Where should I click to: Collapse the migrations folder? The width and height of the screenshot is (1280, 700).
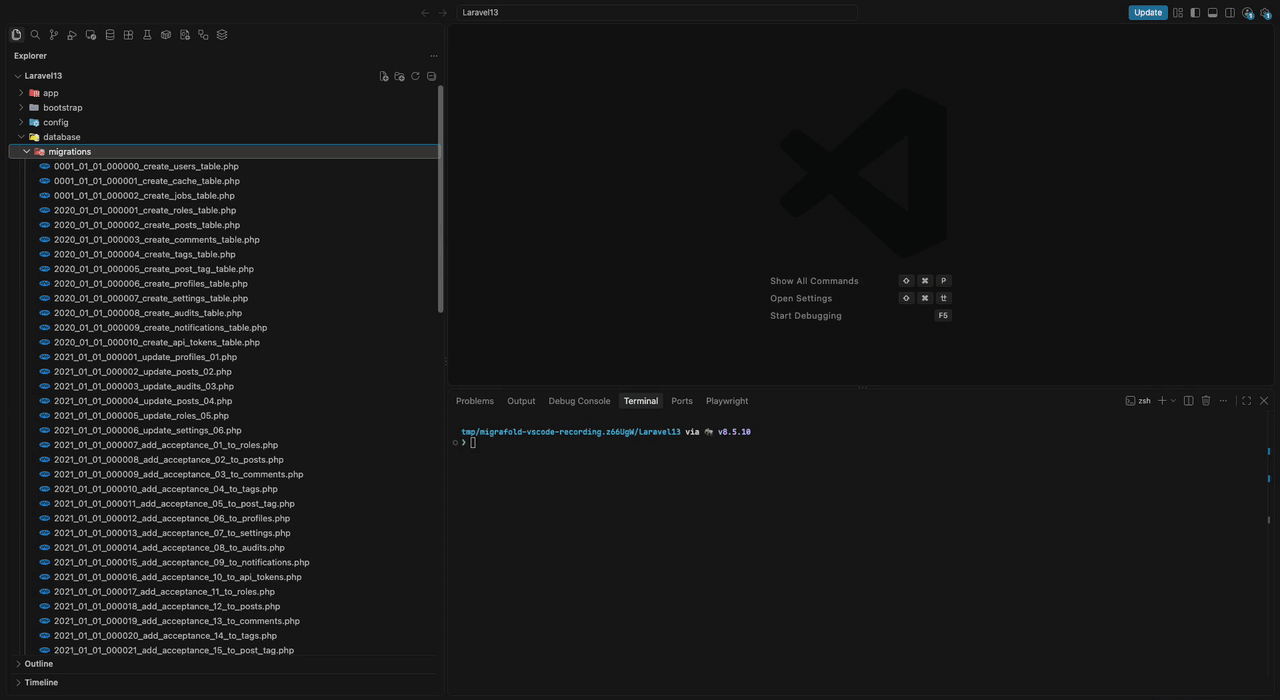click(27, 152)
